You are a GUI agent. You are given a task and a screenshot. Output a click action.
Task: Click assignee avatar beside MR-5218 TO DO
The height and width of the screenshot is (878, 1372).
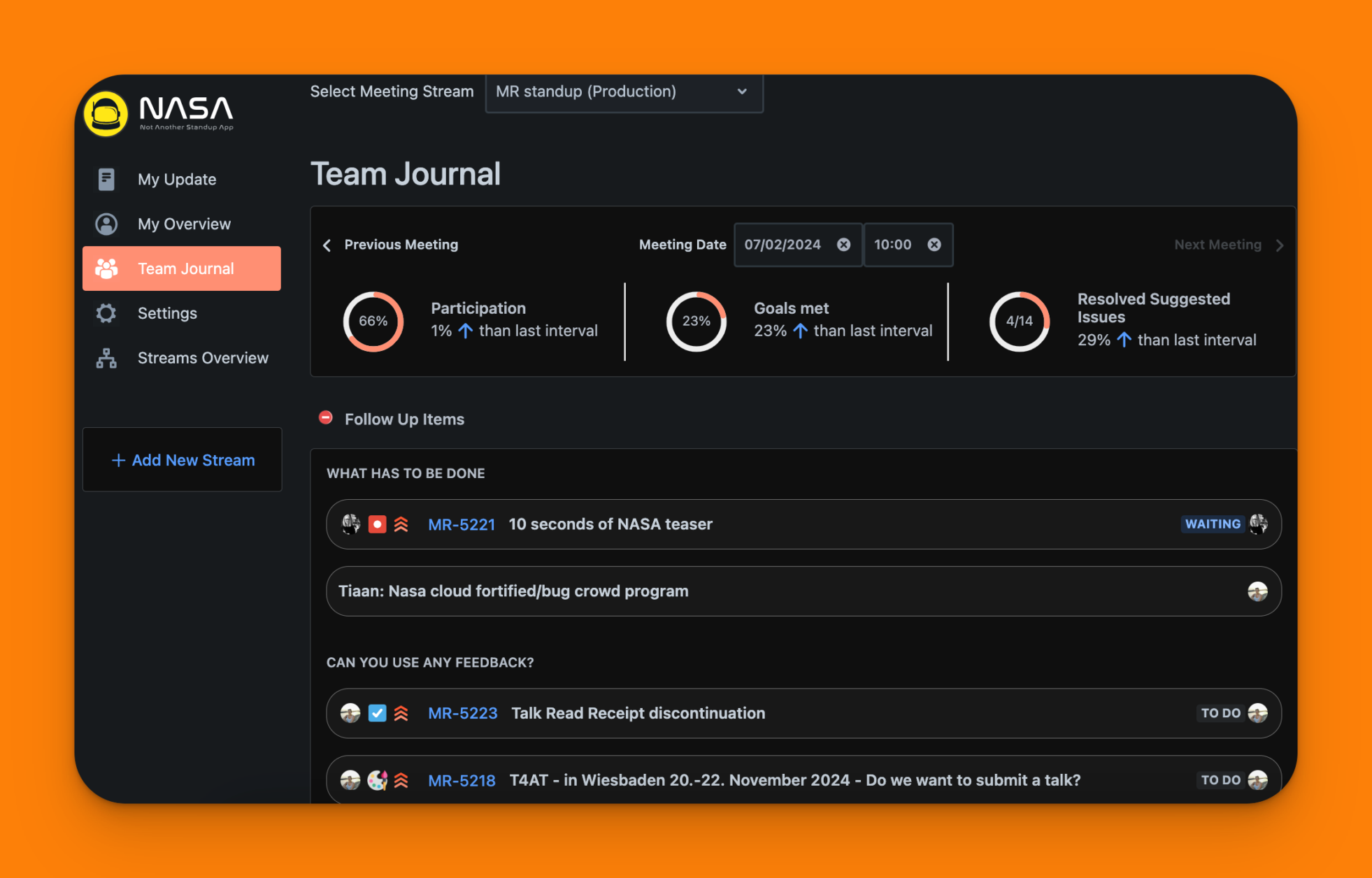click(x=1257, y=780)
